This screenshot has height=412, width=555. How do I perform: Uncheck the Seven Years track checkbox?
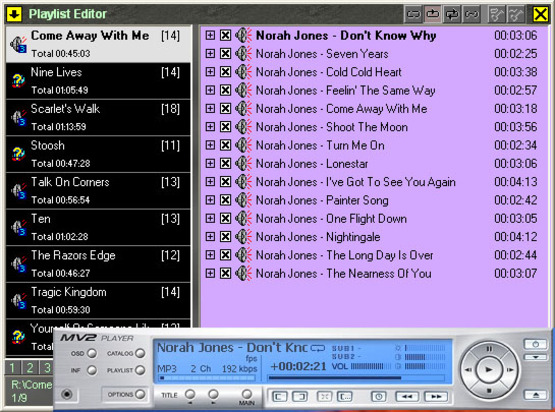(225, 54)
